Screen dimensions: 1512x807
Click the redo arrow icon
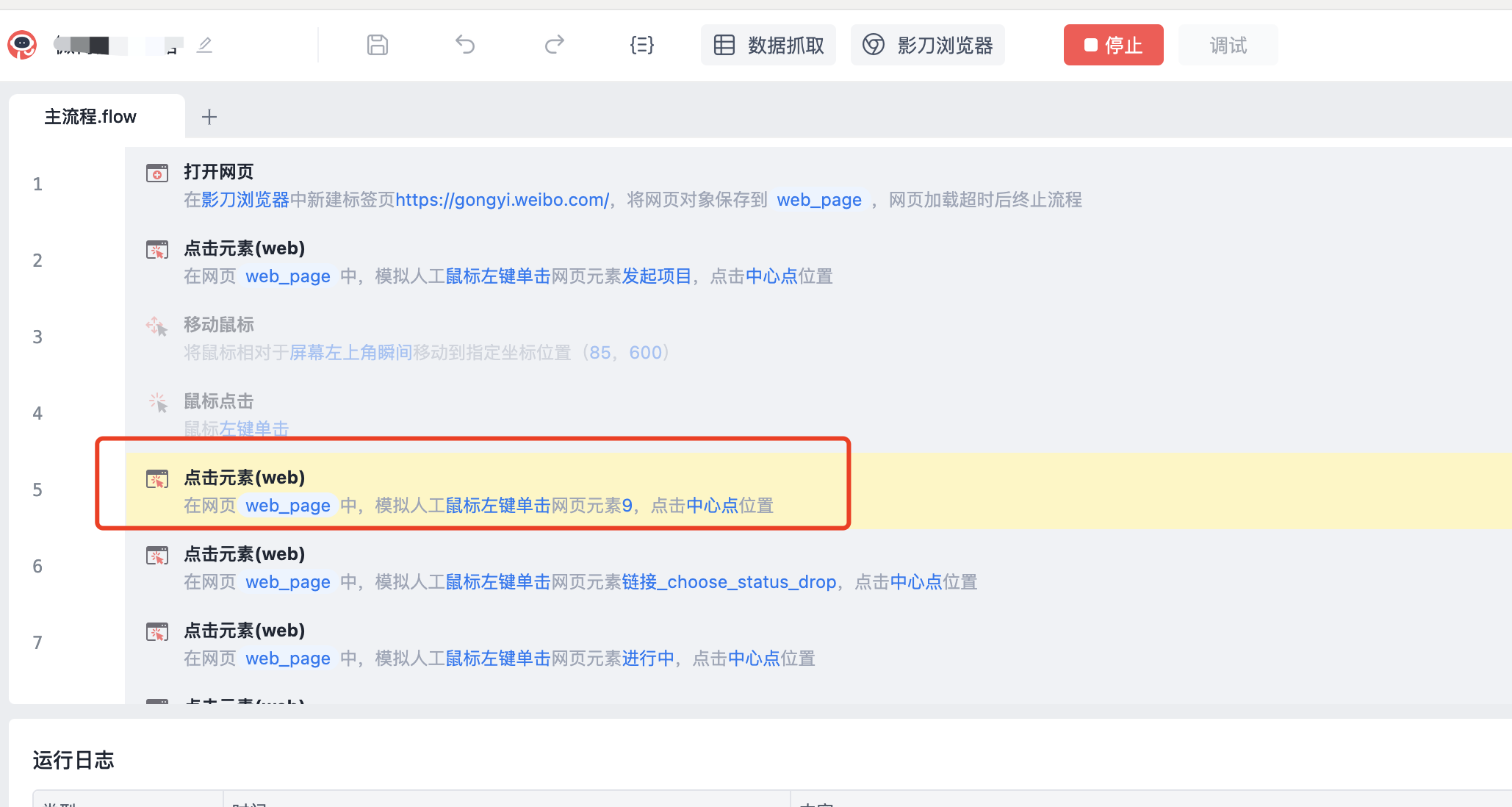[x=554, y=45]
